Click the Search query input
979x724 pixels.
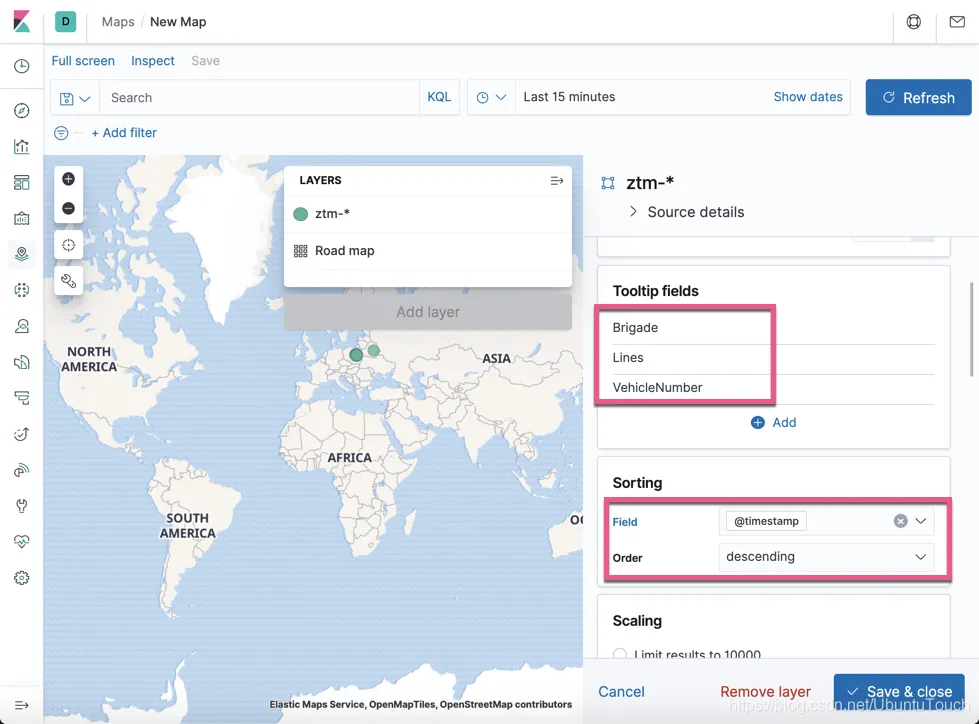[259, 97]
